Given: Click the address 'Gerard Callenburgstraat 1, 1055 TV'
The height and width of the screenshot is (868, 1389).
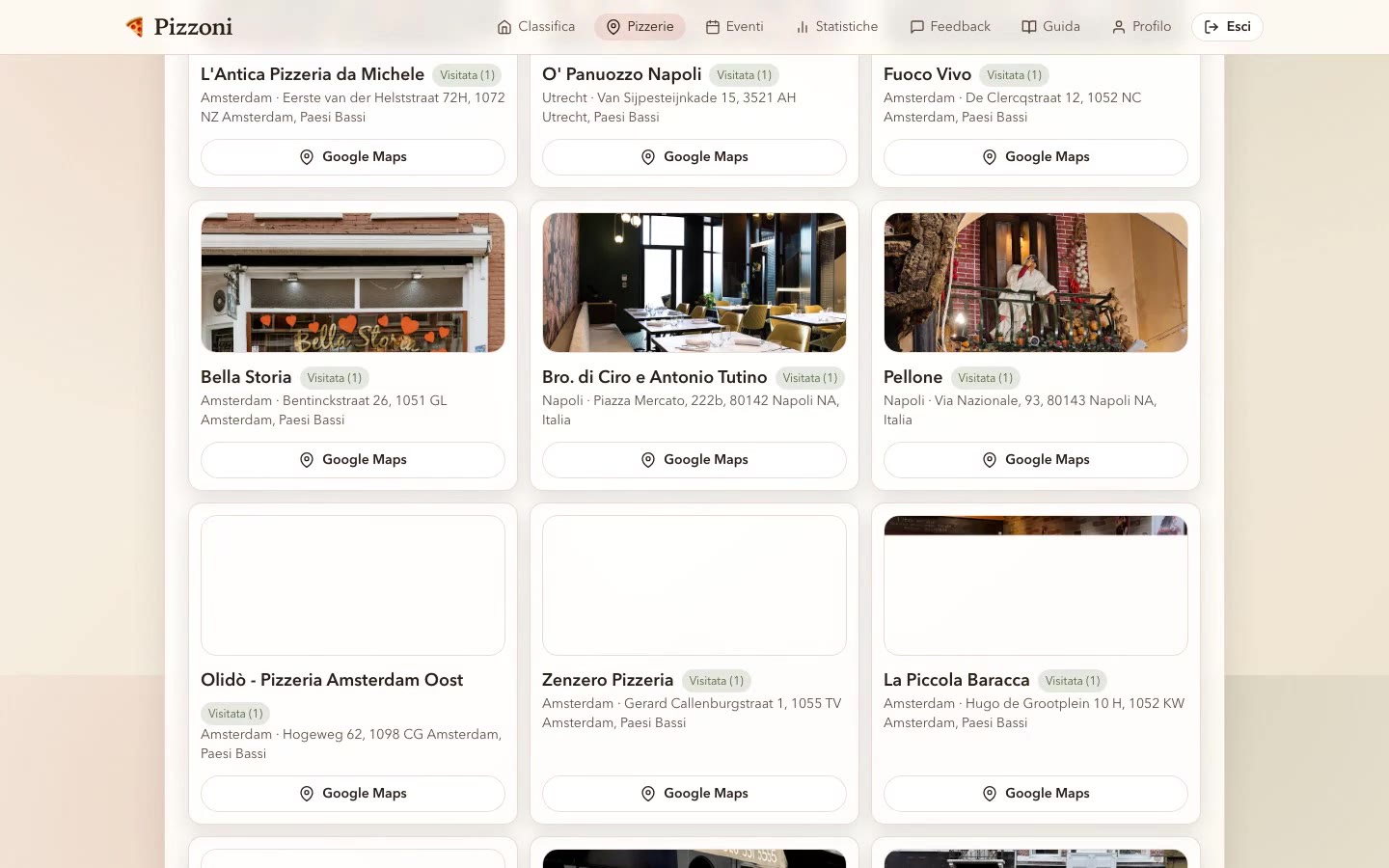Looking at the screenshot, I should tap(732, 703).
